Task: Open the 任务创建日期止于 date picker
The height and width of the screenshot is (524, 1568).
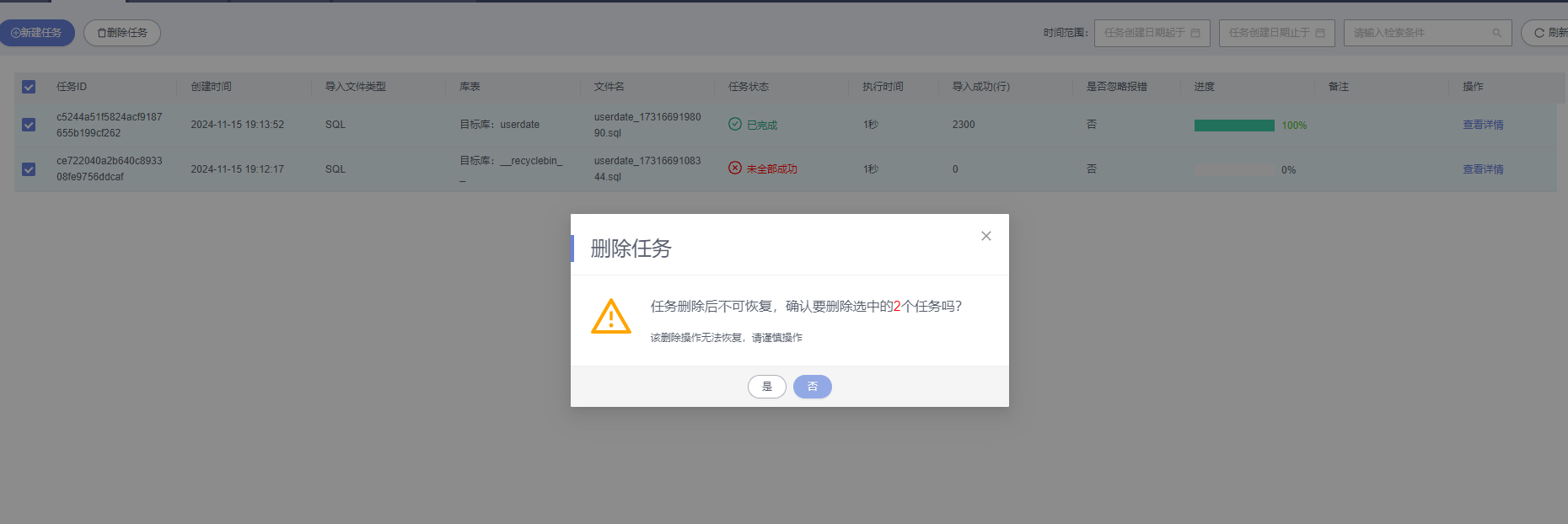Action: 1276,33
